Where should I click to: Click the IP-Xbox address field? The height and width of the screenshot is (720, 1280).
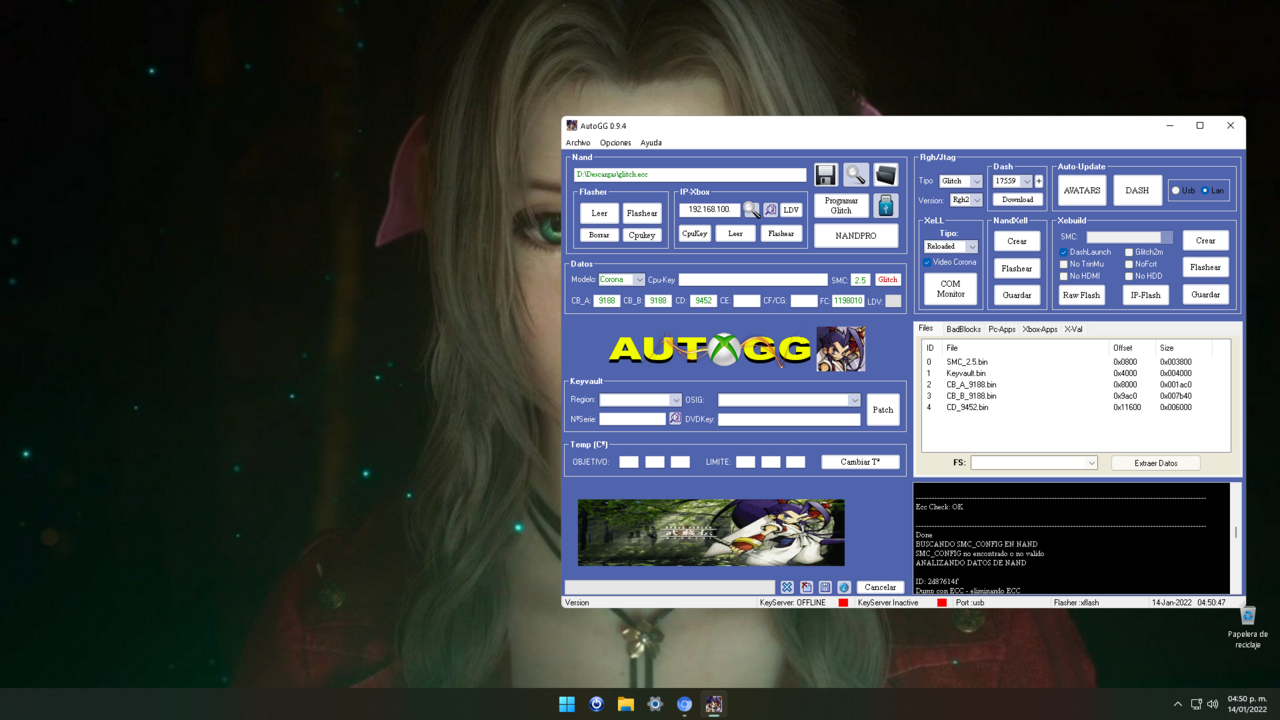pos(710,210)
